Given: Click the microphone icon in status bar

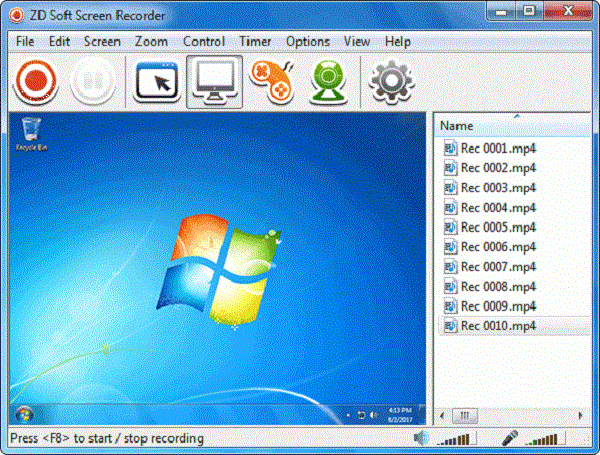Looking at the screenshot, I should point(510,438).
